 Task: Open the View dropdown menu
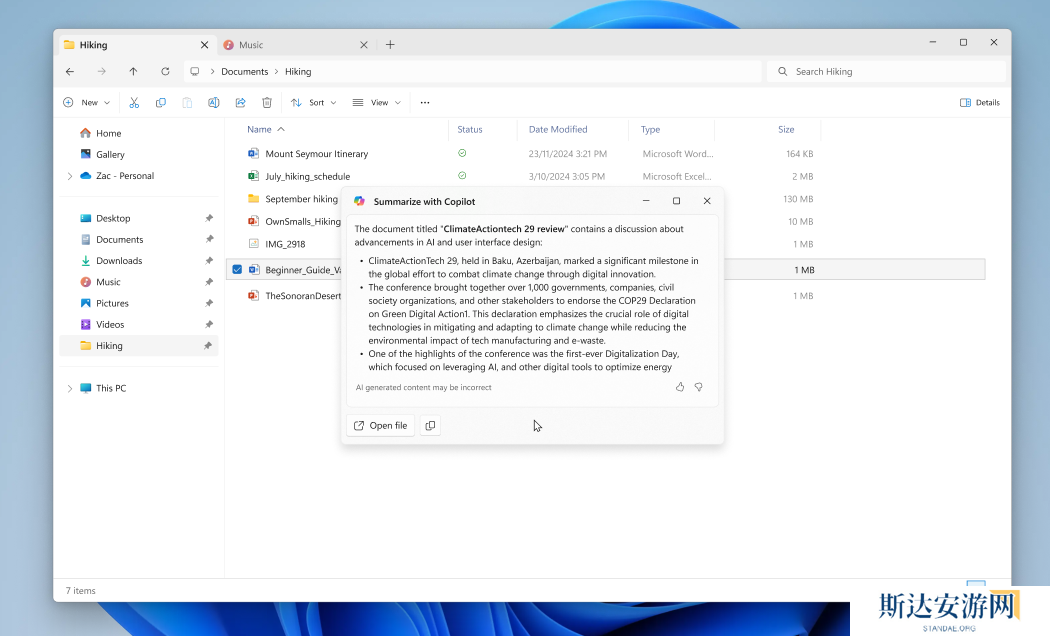[x=376, y=102]
